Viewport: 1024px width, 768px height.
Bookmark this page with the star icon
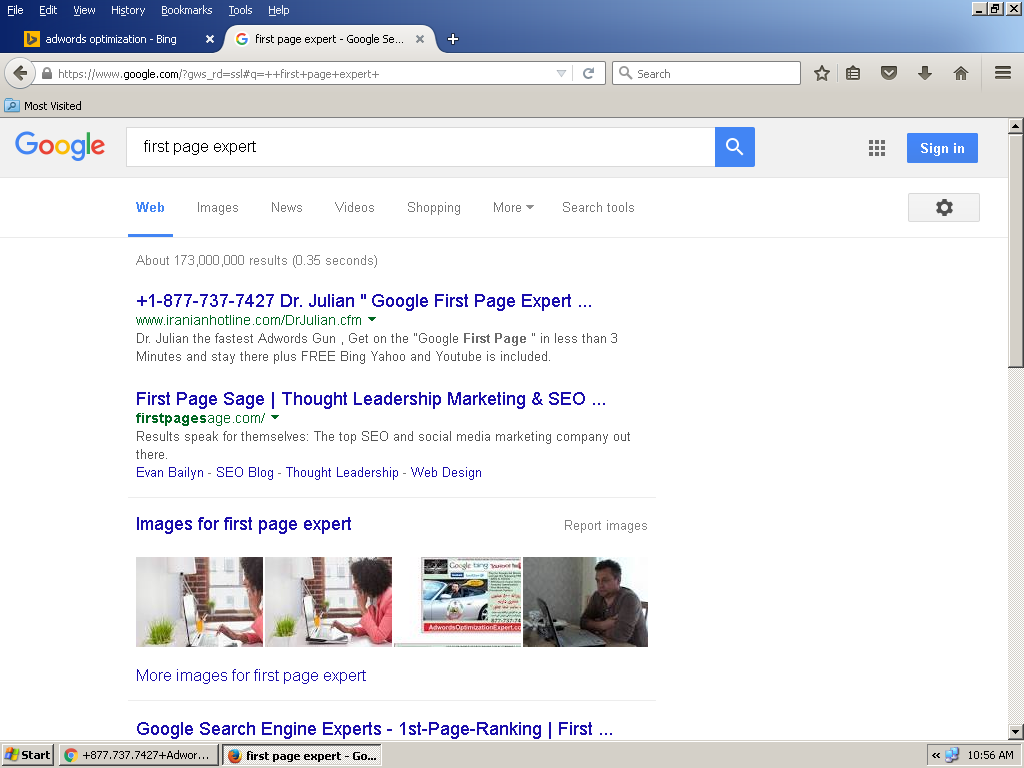822,73
